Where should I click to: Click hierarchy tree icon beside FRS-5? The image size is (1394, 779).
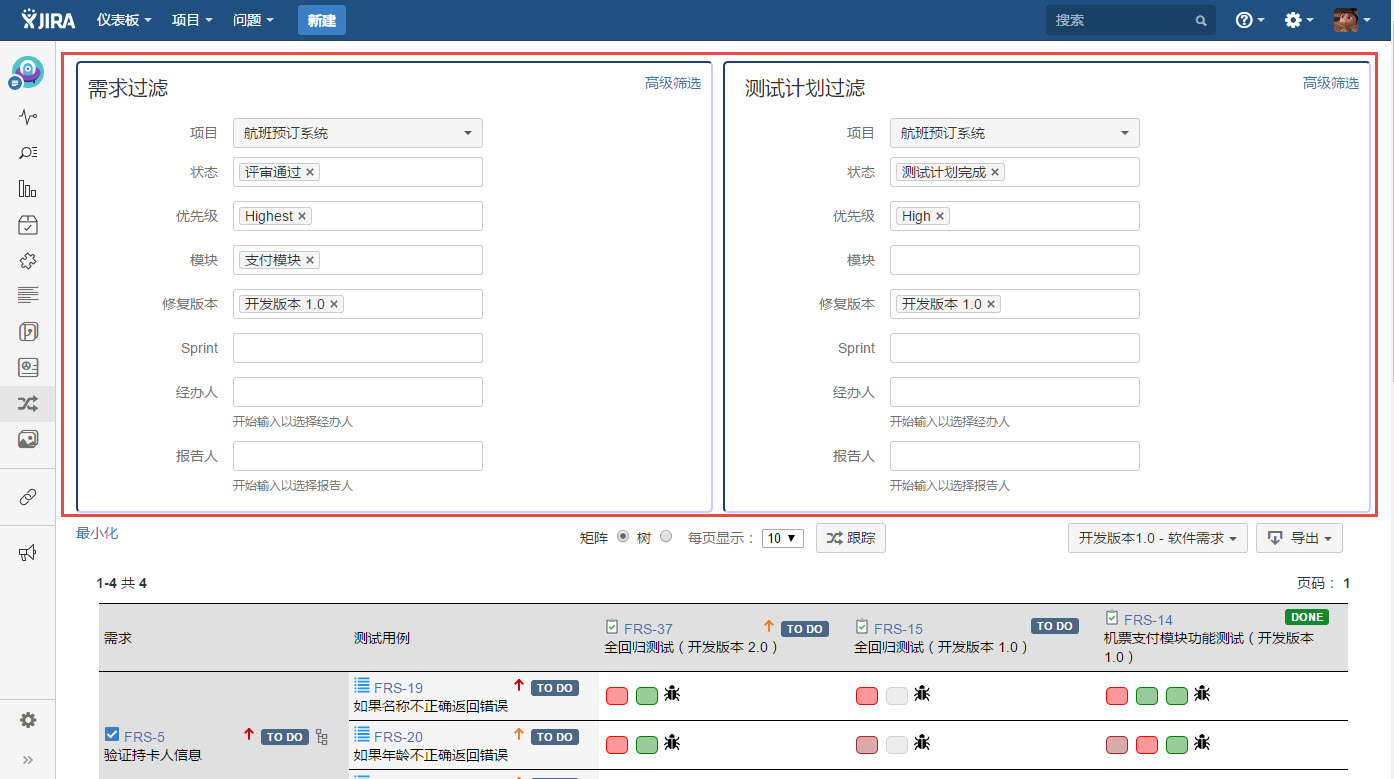click(x=322, y=737)
